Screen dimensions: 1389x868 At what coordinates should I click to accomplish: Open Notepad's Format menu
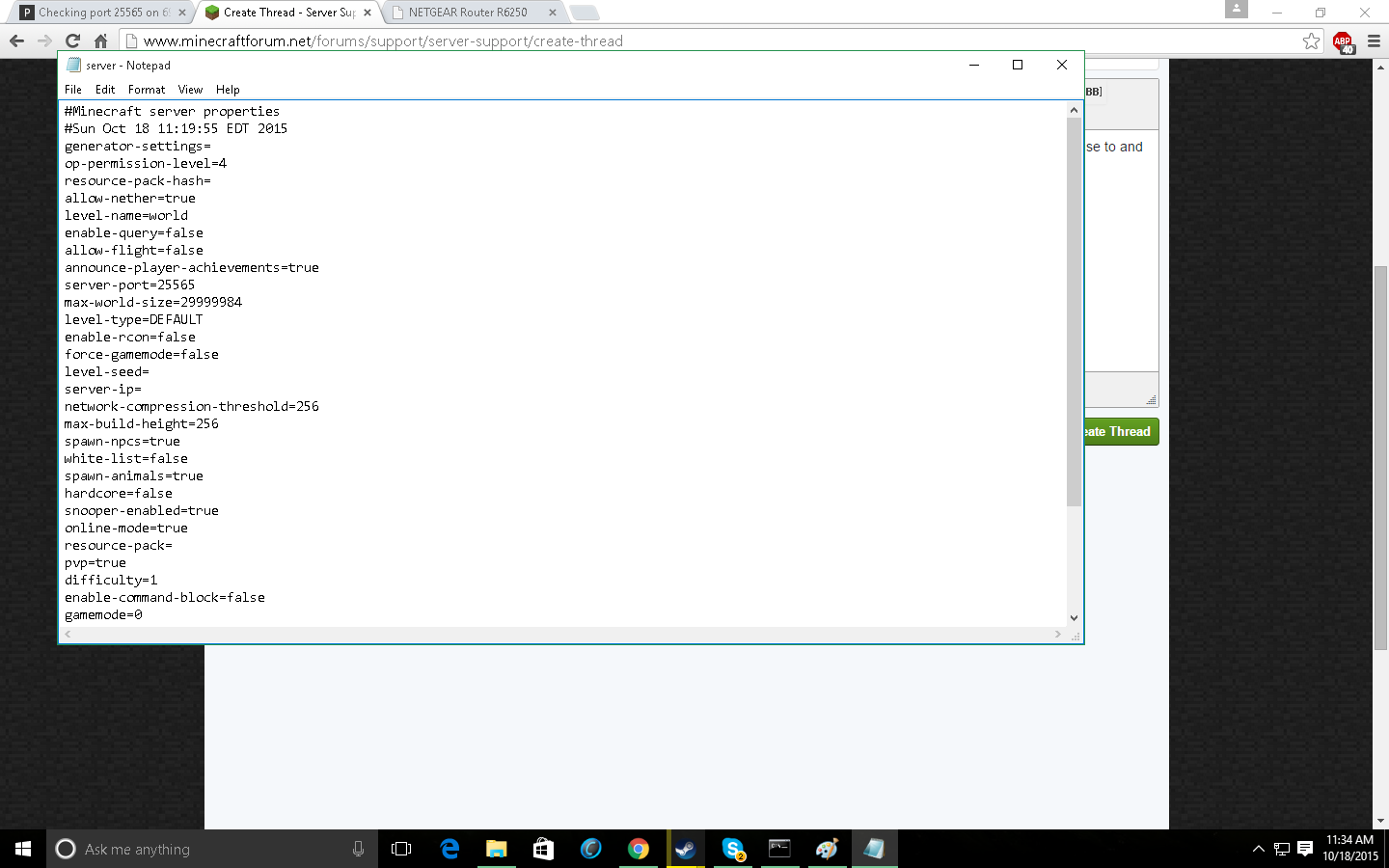pyautogui.click(x=147, y=90)
